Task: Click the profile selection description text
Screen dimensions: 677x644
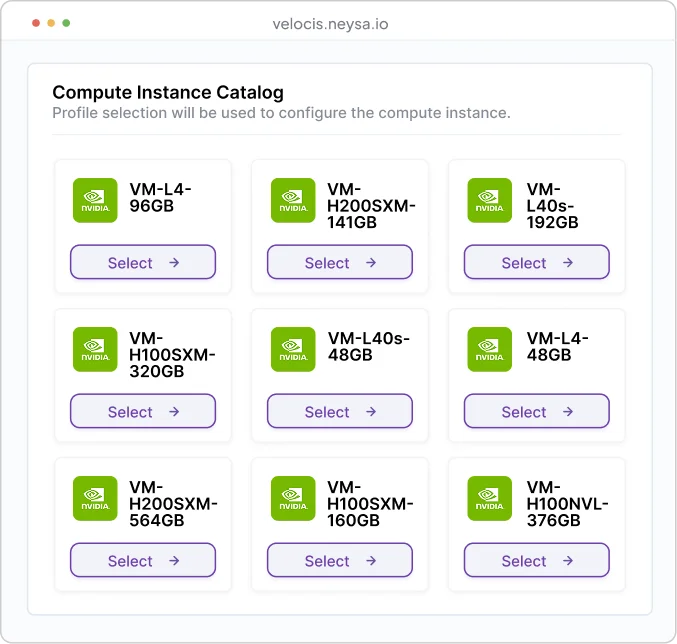Action: (281, 113)
